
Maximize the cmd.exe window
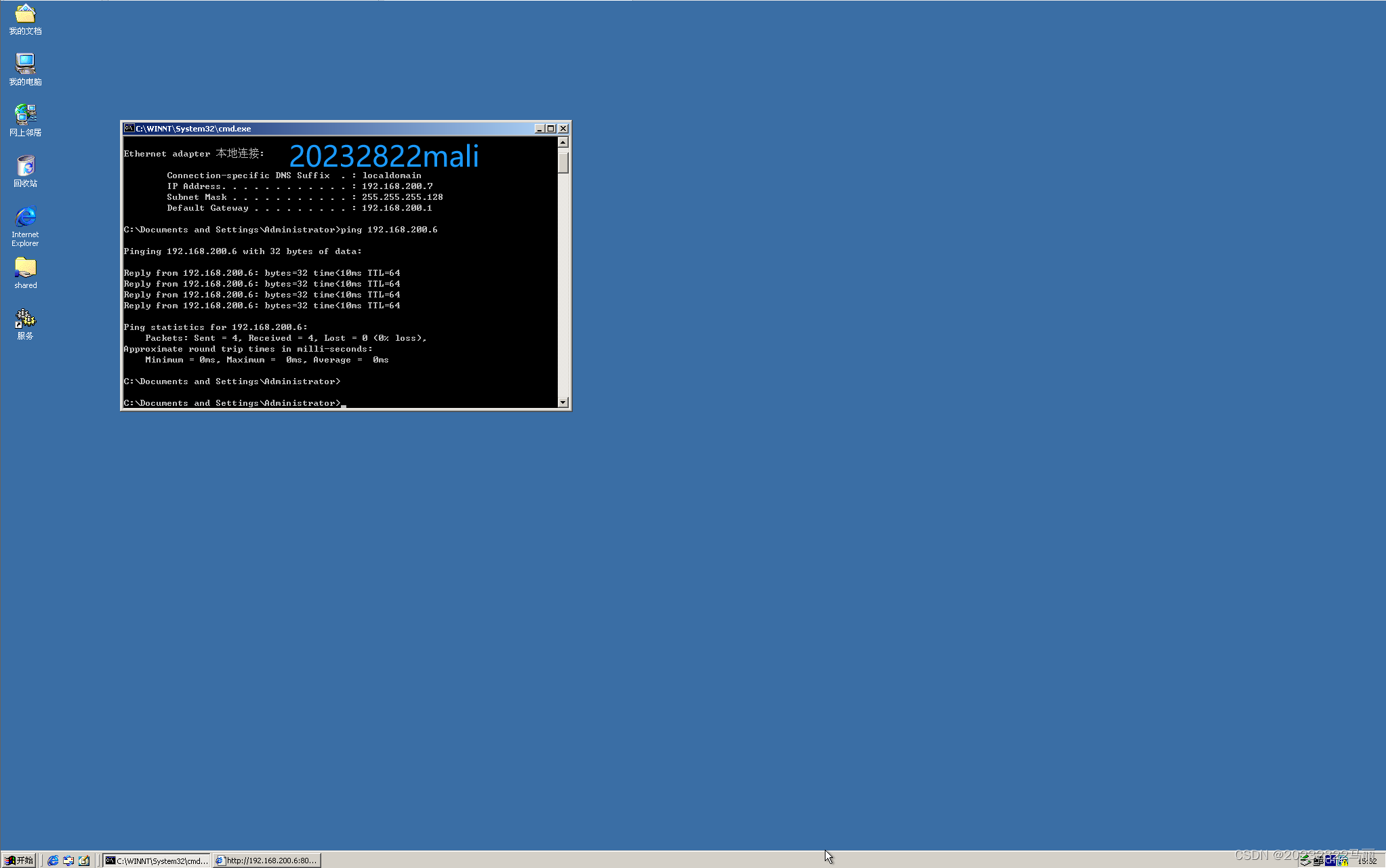550,128
